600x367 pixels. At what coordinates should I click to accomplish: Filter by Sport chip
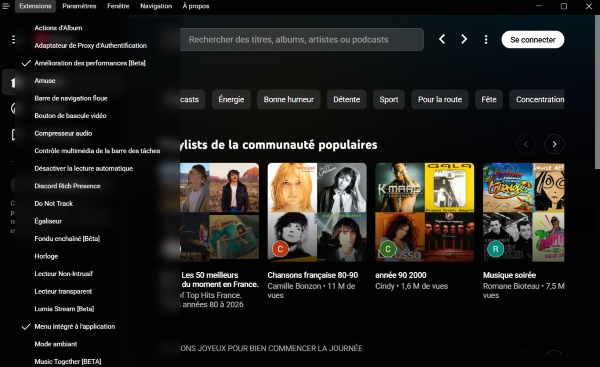tap(389, 99)
